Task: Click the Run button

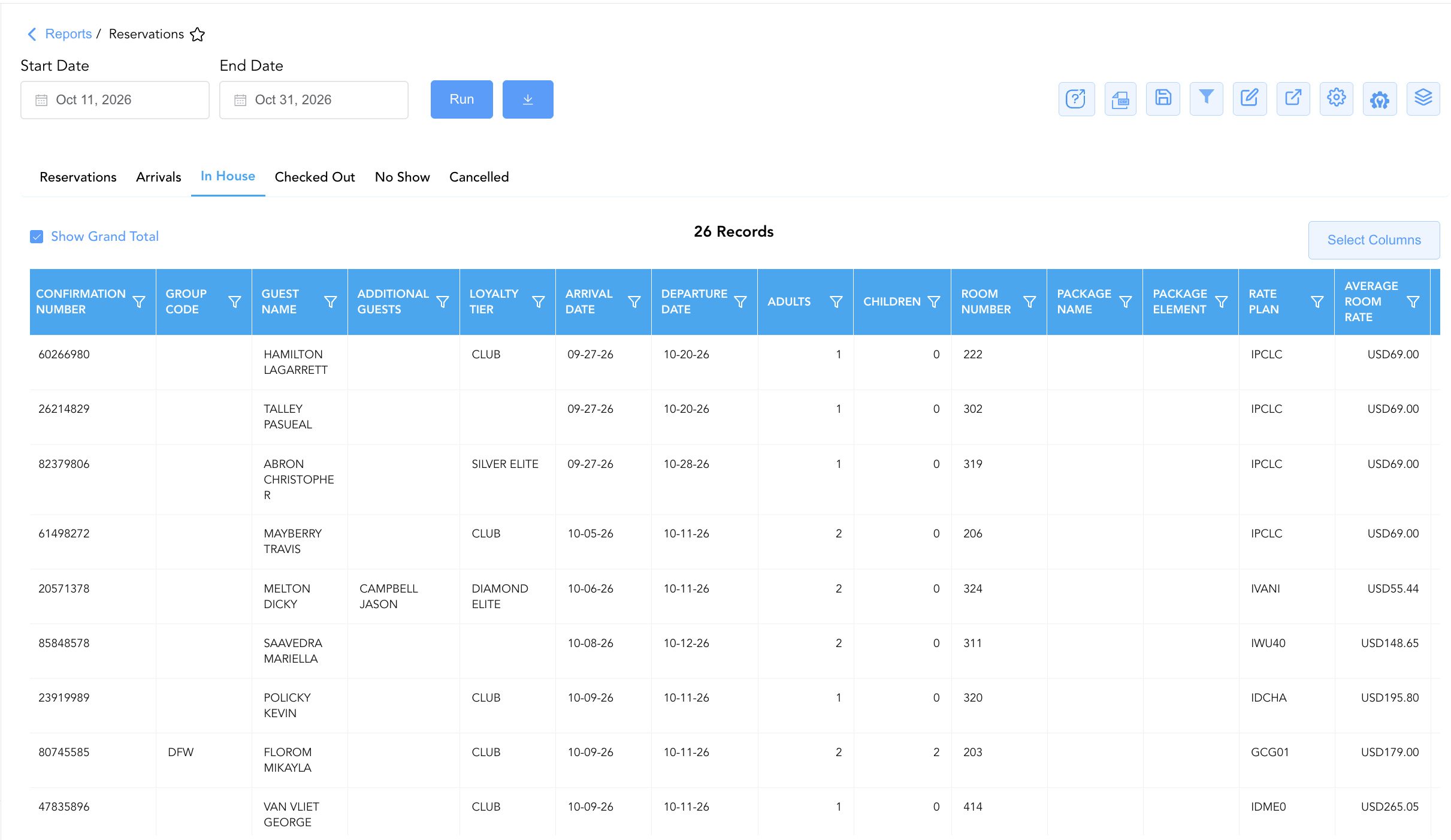Action: click(x=462, y=99)
